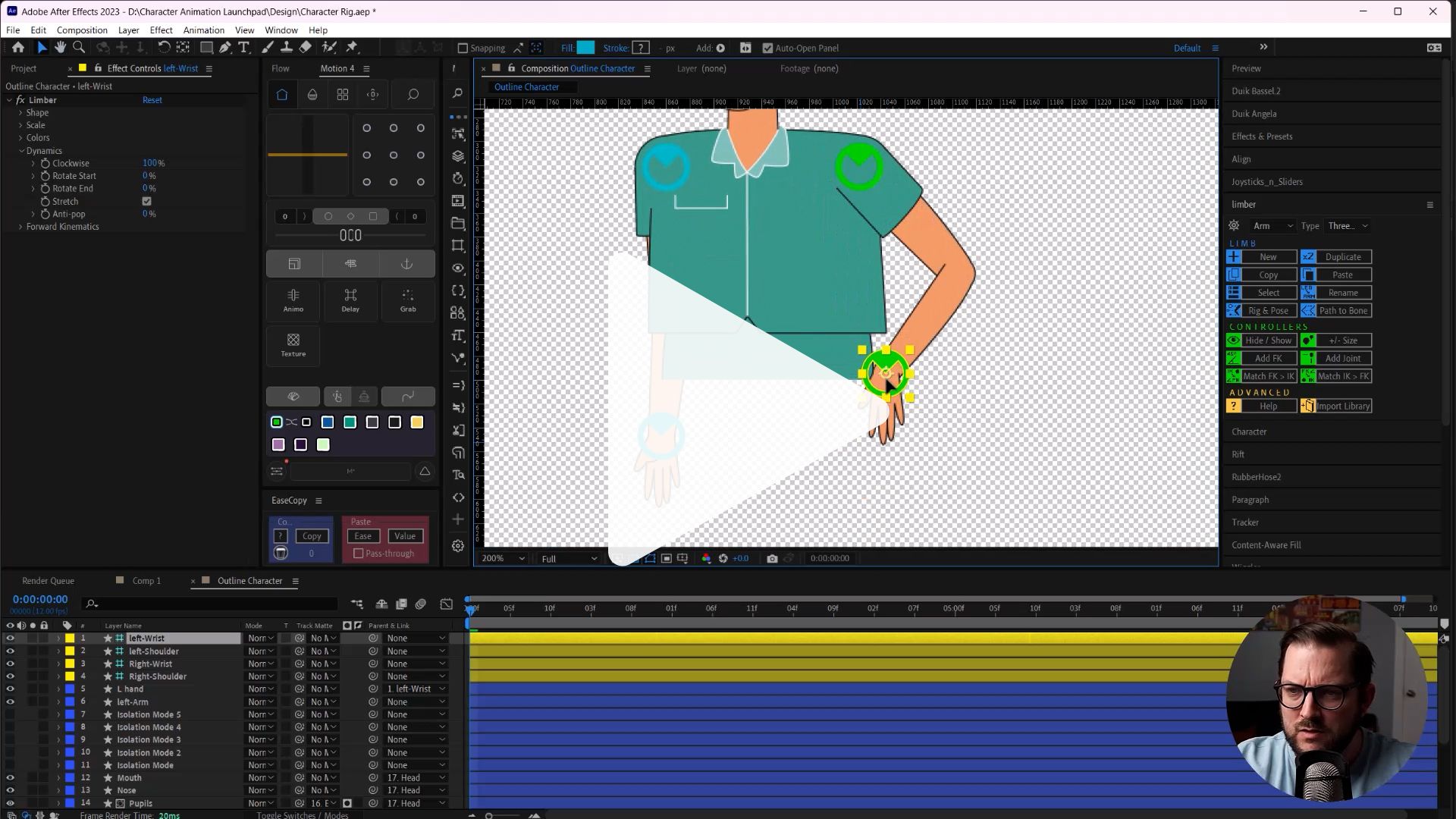Viewport: 1456px width, 819px height.
Task: Open the Animation menu
Action: [x=203, y=30]
